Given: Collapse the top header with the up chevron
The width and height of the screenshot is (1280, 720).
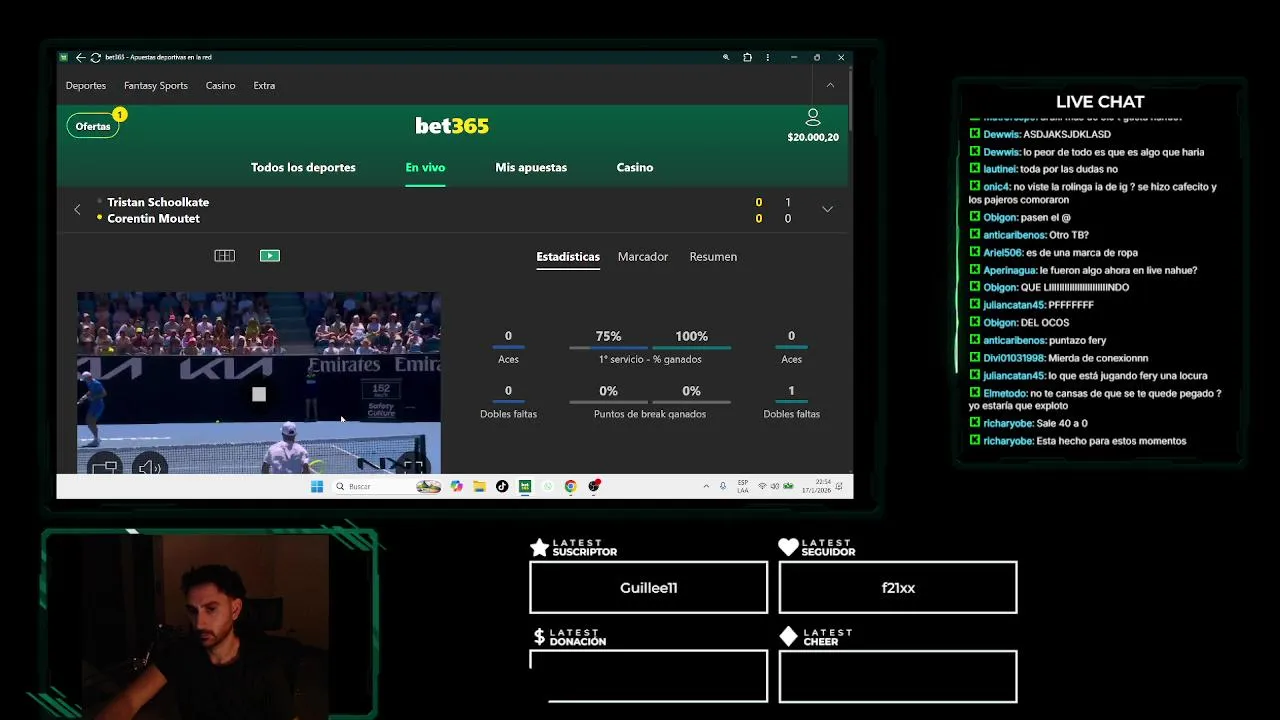Looking at the screenshot, I should [x=830, y=85].
